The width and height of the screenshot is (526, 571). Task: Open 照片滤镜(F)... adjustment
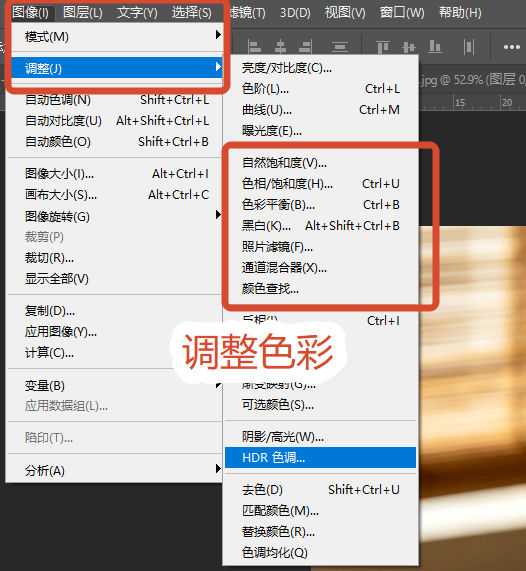[321, 247]
